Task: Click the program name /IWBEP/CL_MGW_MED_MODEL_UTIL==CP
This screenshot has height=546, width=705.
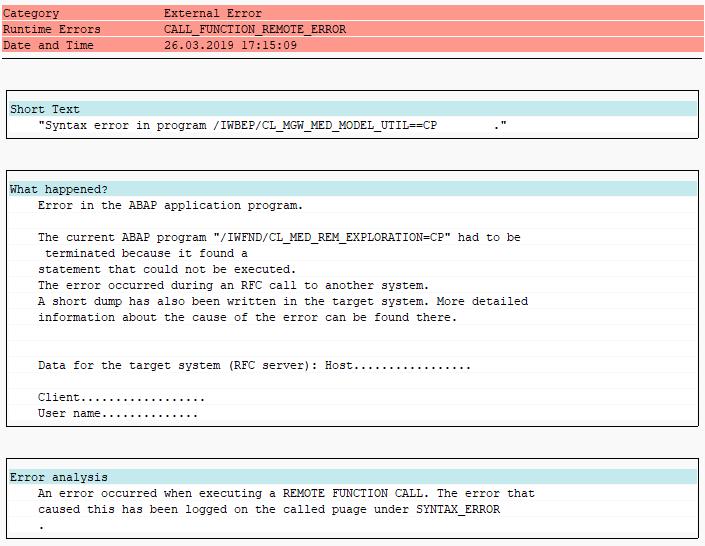Action: tap(325, 125)
